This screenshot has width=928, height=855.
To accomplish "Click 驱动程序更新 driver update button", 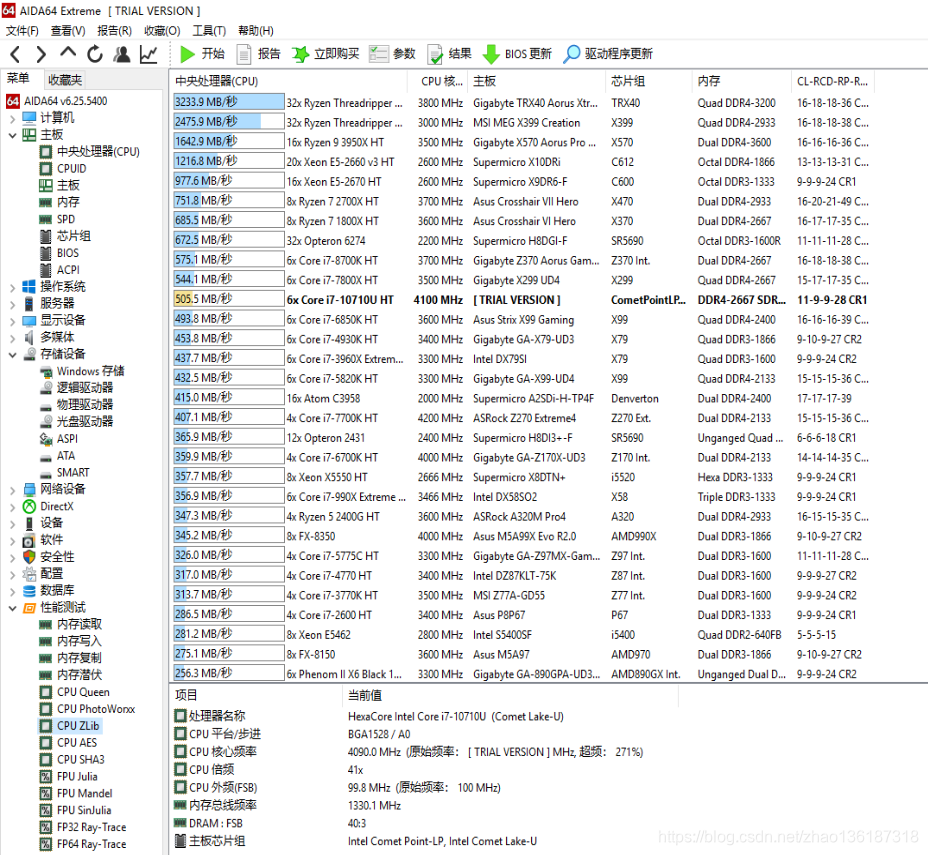I will point(608,54).
